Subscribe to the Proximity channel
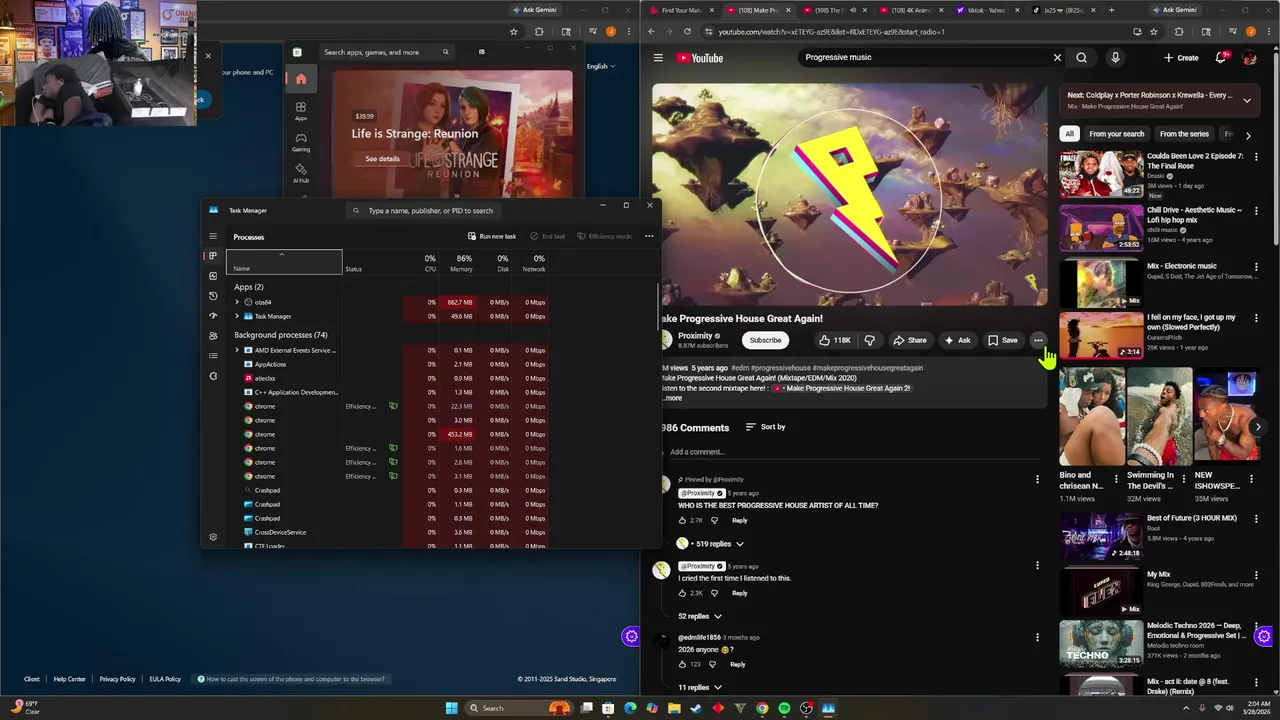 765,340
